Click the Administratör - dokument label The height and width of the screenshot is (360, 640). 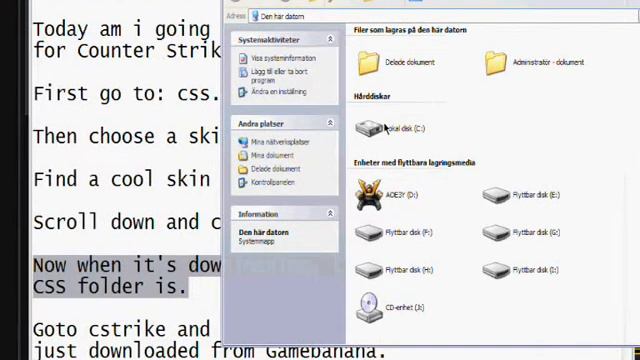click(x=548, y=62)
